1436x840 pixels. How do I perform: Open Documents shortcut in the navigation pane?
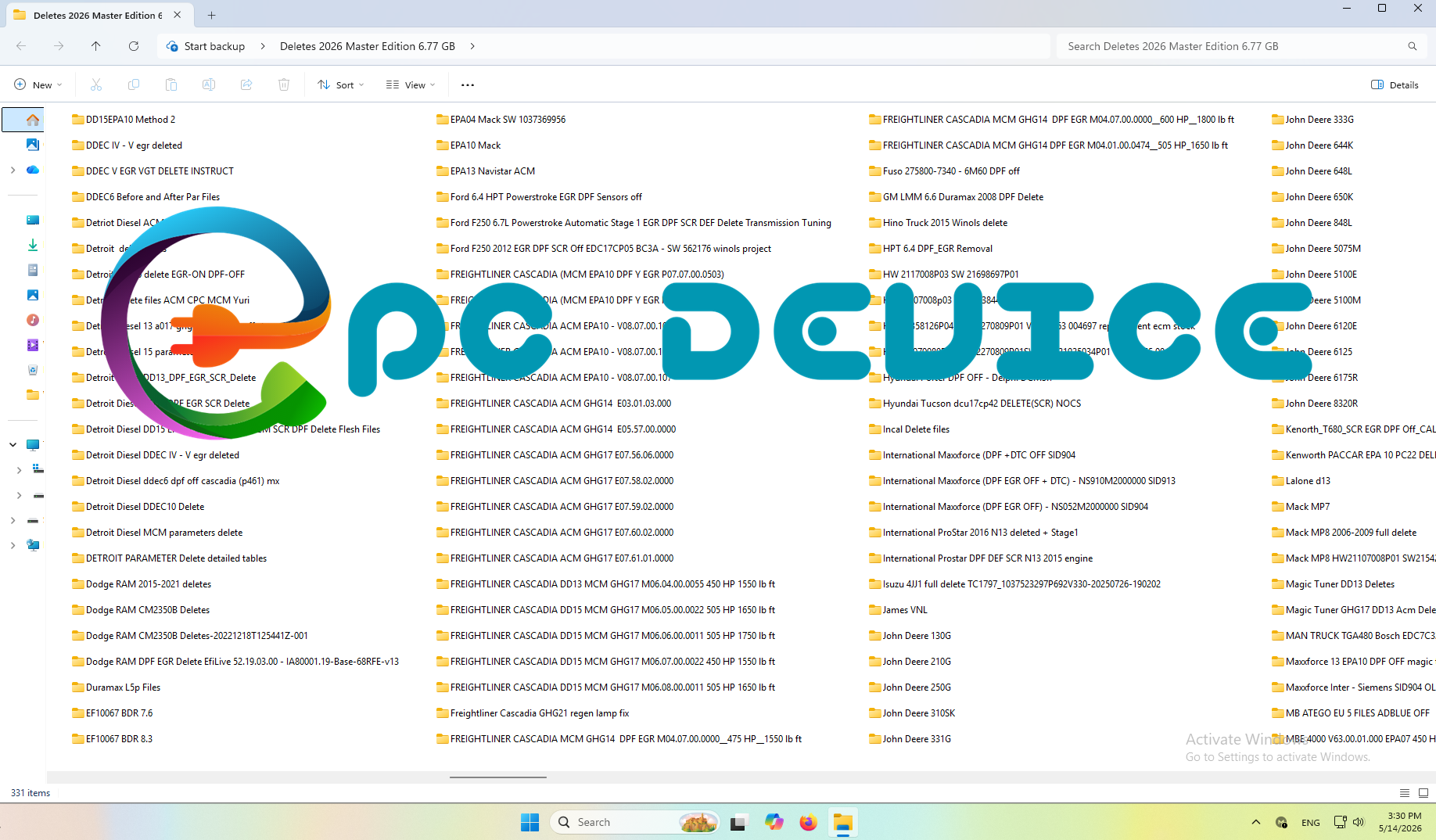point(32,271)
